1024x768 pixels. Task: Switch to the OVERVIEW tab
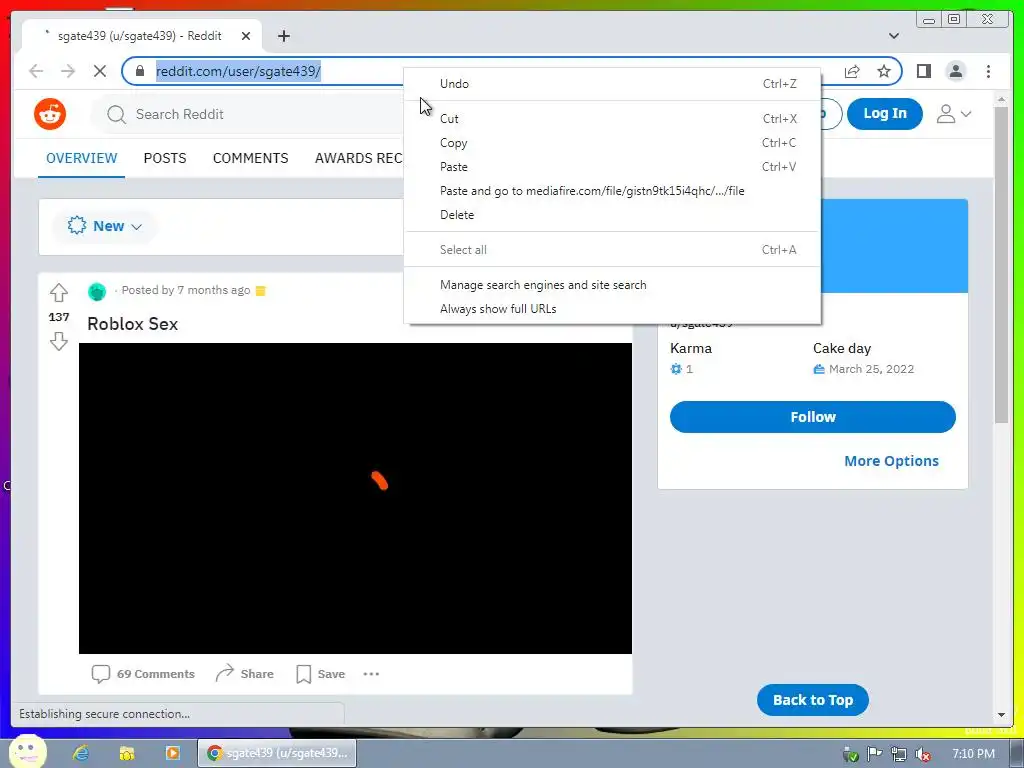(82, 158)
